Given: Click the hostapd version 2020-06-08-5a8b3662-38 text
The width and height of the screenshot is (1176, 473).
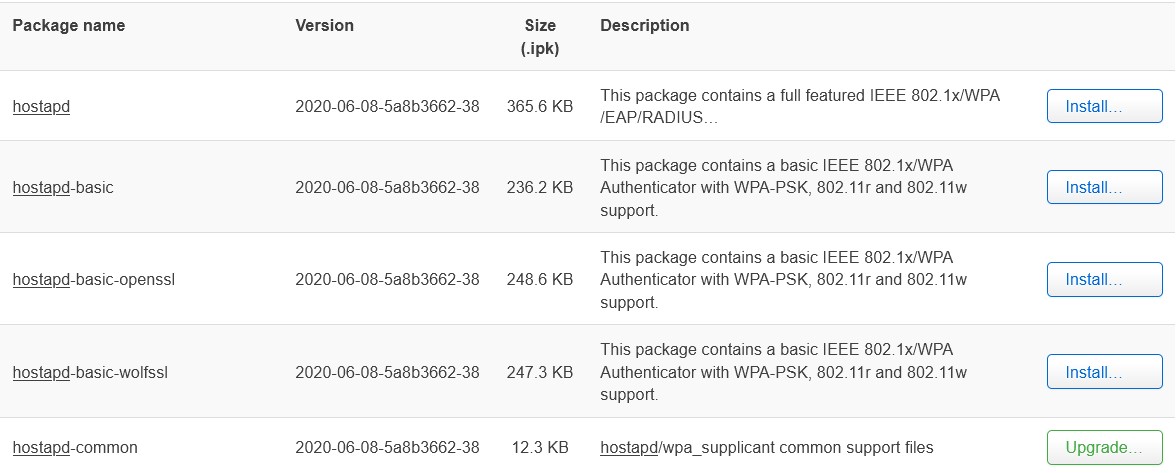Looking at the screenshot, I should coord(387,106).
